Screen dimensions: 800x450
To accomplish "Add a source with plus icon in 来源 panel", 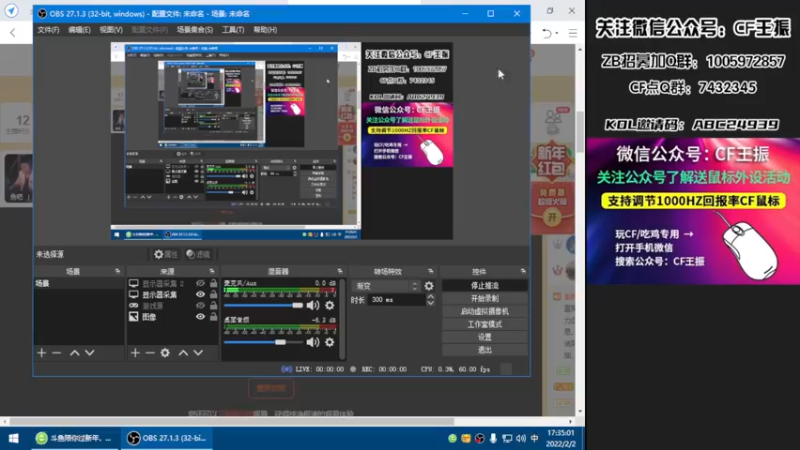I will (135, 353).
